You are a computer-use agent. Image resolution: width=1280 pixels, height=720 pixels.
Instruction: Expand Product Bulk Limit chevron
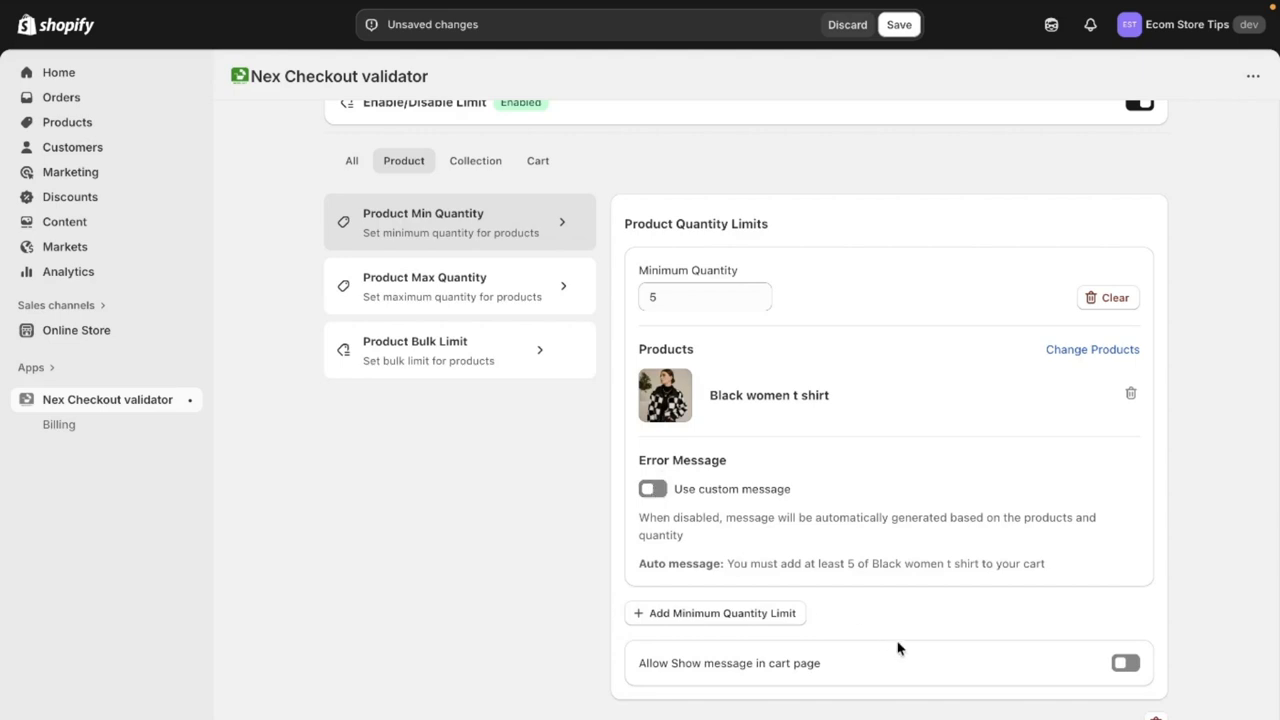[540, 350]
